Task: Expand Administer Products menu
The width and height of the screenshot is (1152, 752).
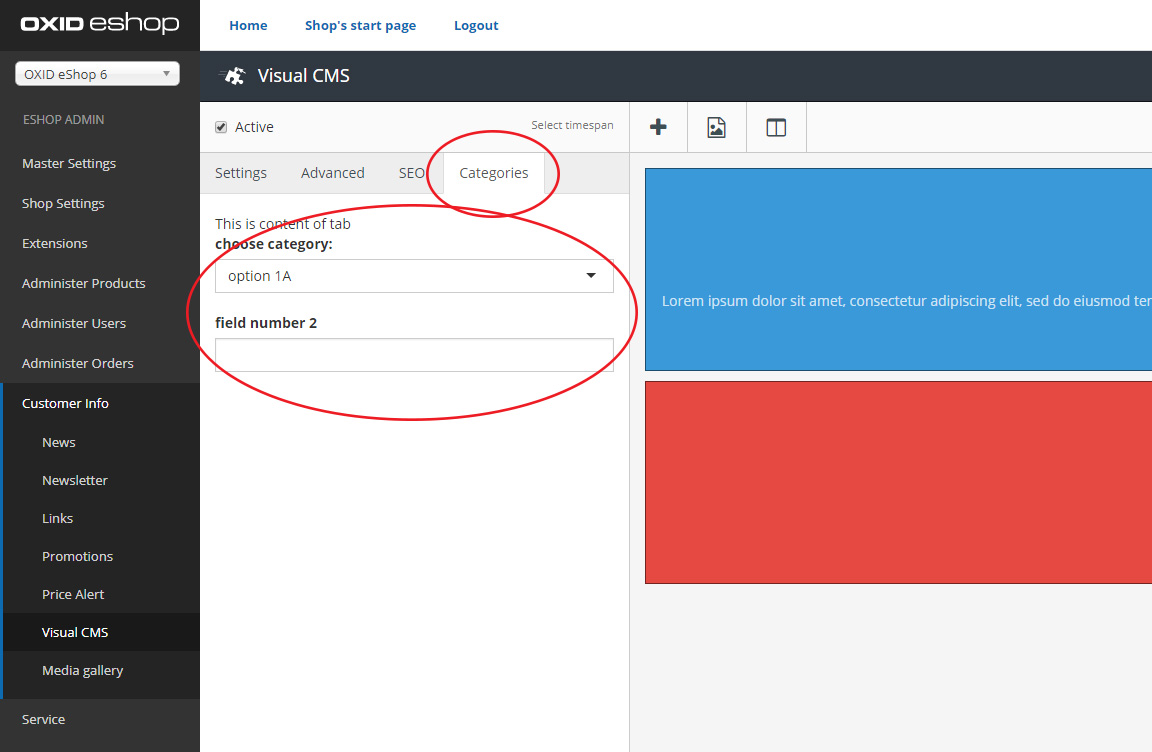Action: [x=84, y=283]
